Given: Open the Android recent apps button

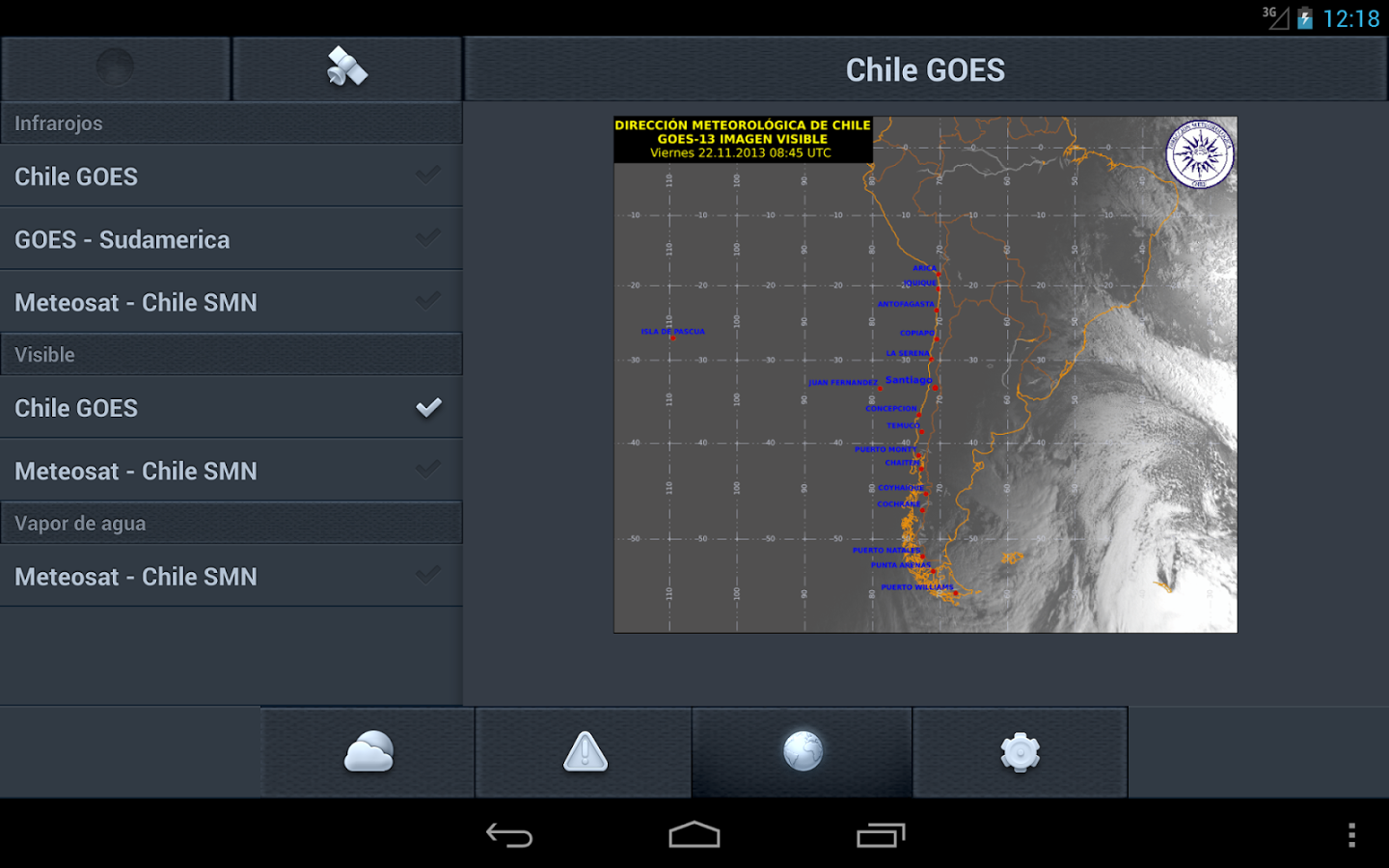Looking at the screenshot, I should (x=881, y=835).
